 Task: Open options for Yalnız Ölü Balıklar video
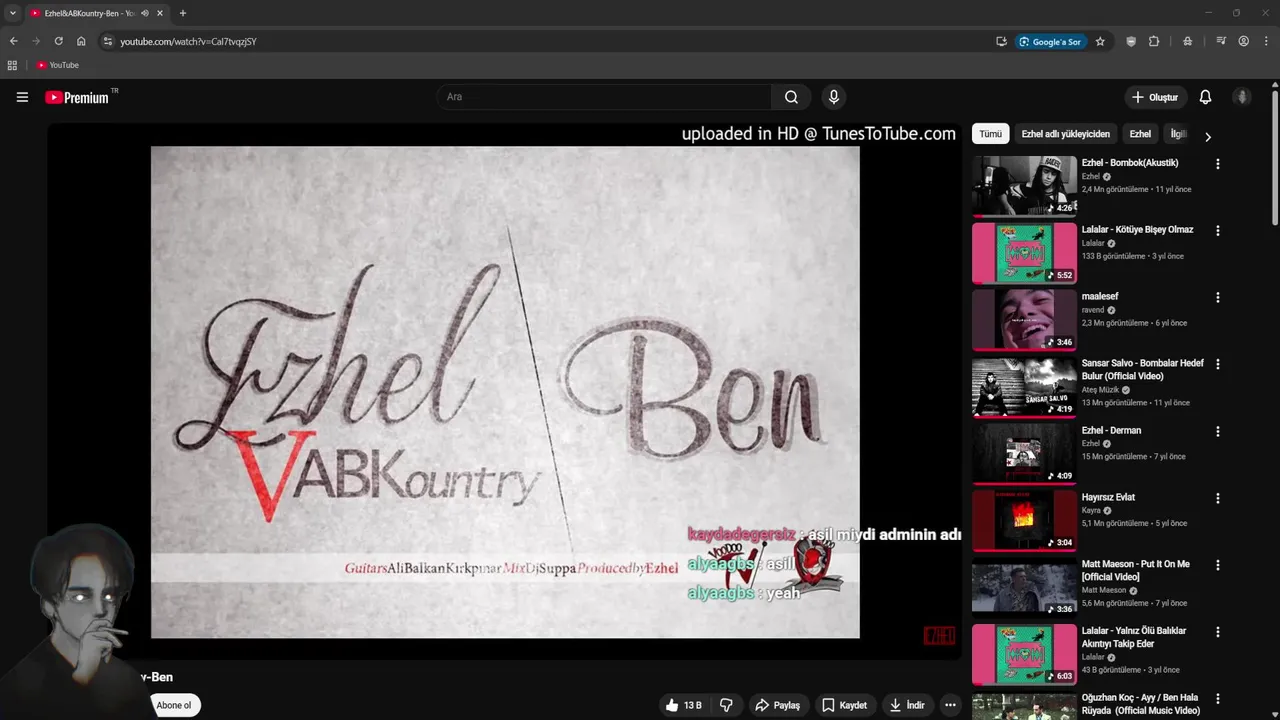pyautogui.click(x=1217, y=633)
